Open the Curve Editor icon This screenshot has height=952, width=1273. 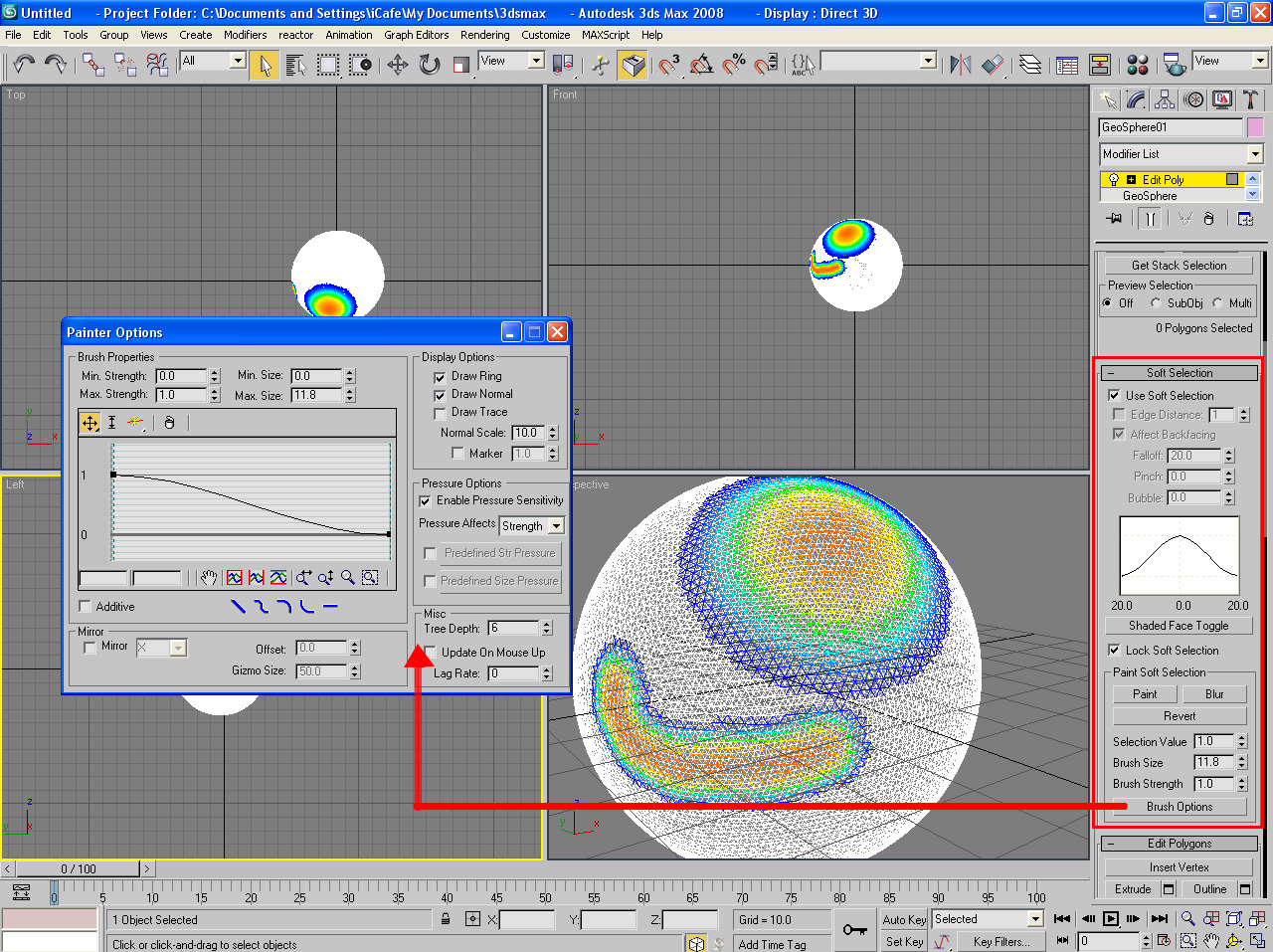1067,65
